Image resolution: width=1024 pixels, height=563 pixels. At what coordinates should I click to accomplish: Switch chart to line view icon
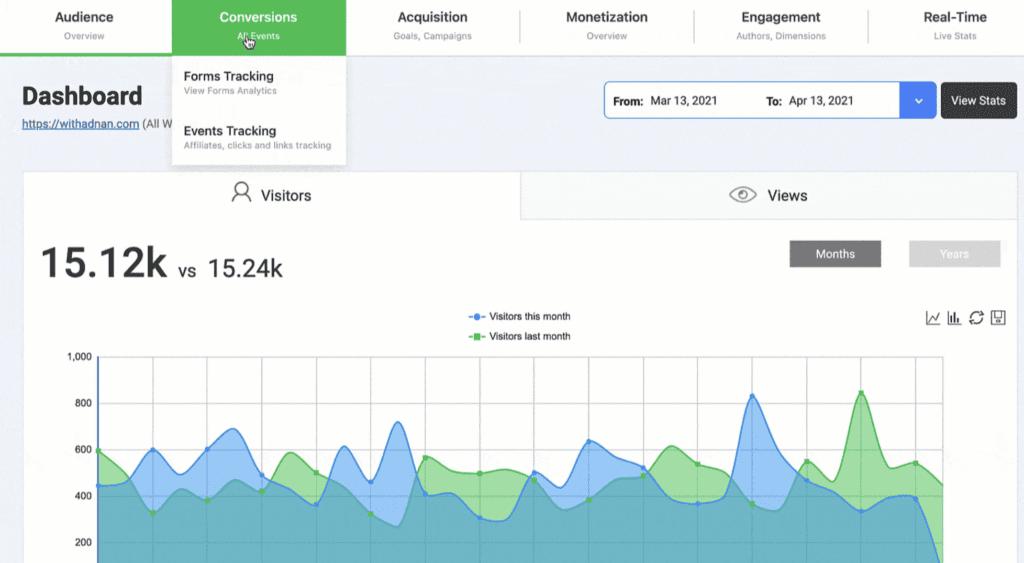point(933,318)
